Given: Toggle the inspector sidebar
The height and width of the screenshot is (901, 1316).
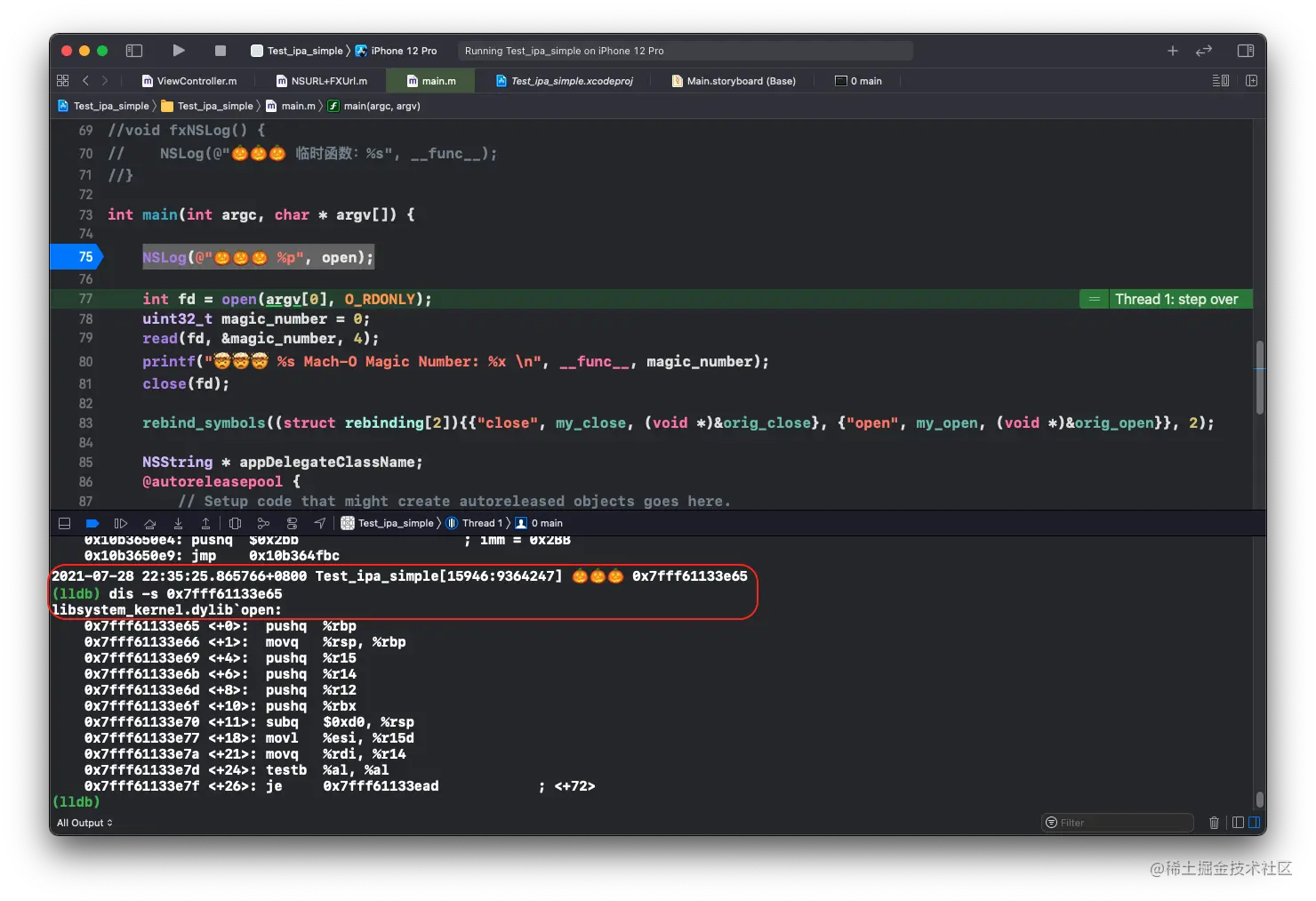Looking at the screenshot, I should tap(1246, 51).
